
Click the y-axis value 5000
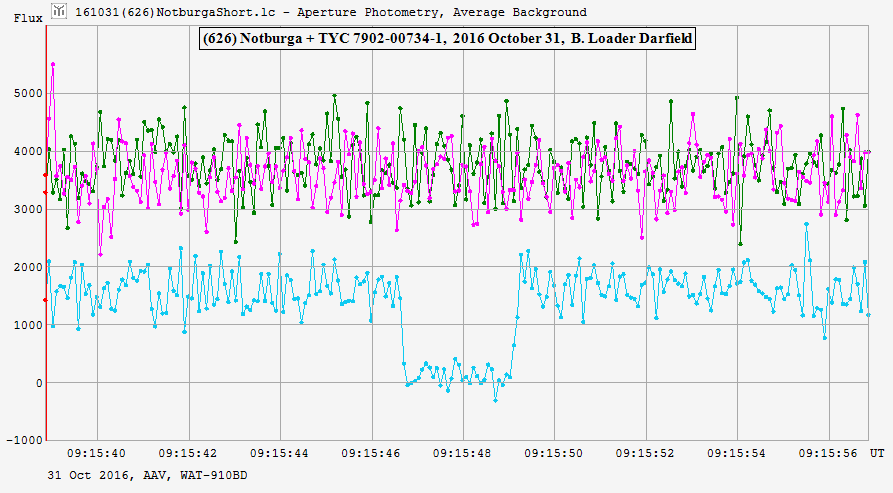(28, 93)
